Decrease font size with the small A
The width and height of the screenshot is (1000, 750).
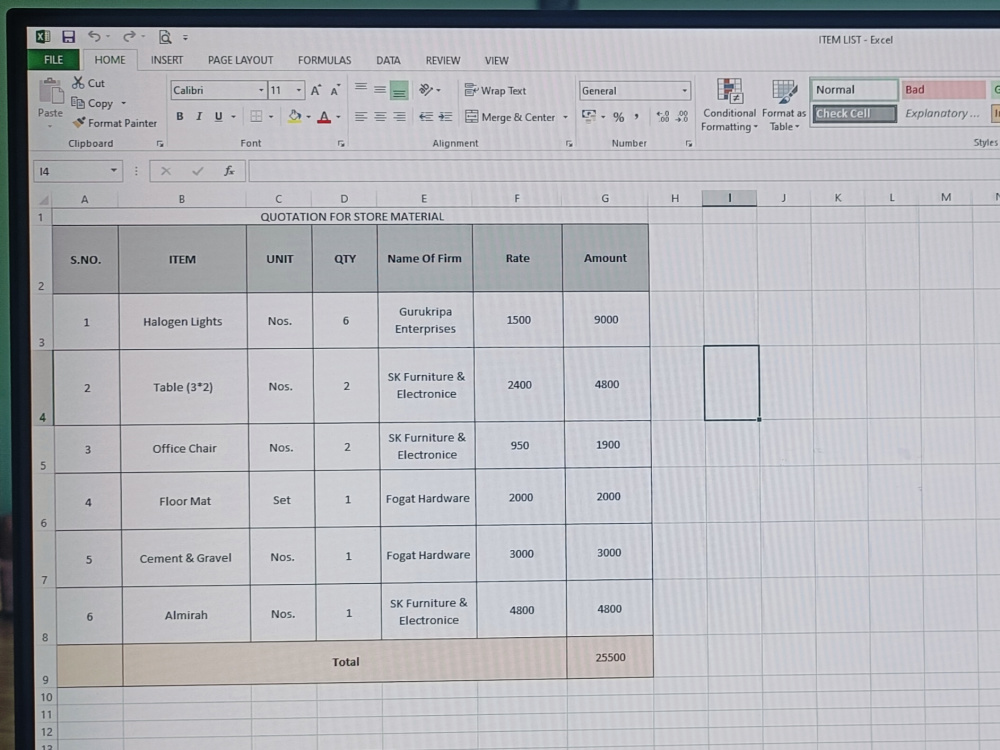(335, 91)
